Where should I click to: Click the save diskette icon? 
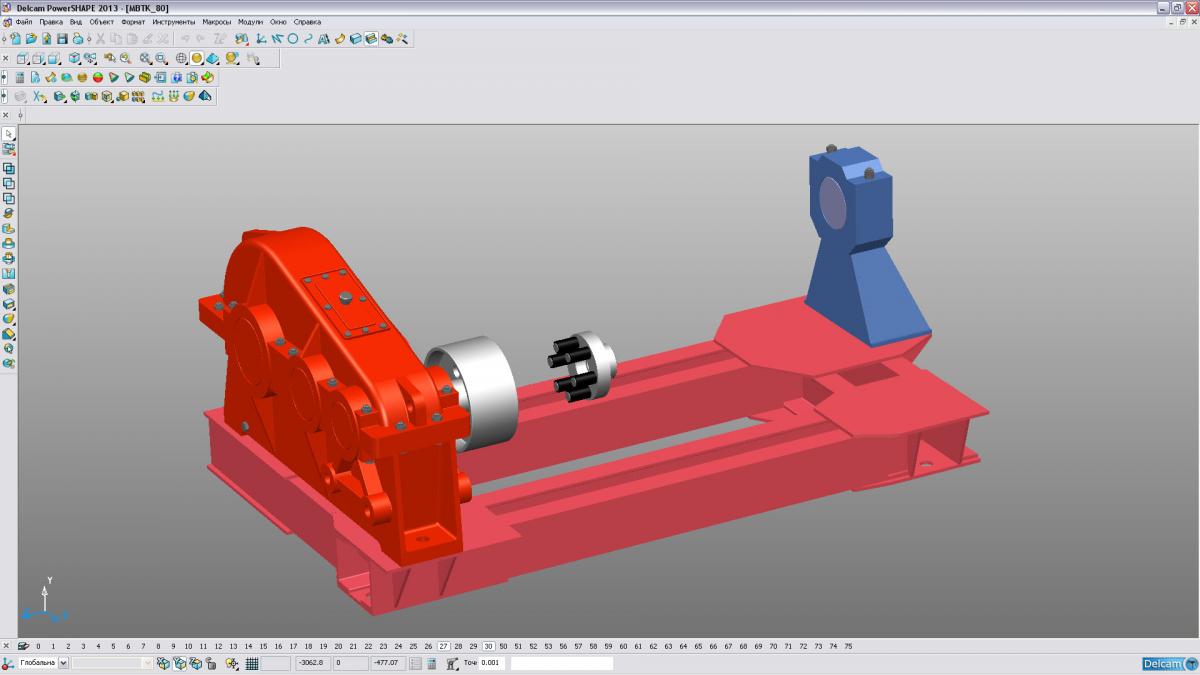click(62, 39)
